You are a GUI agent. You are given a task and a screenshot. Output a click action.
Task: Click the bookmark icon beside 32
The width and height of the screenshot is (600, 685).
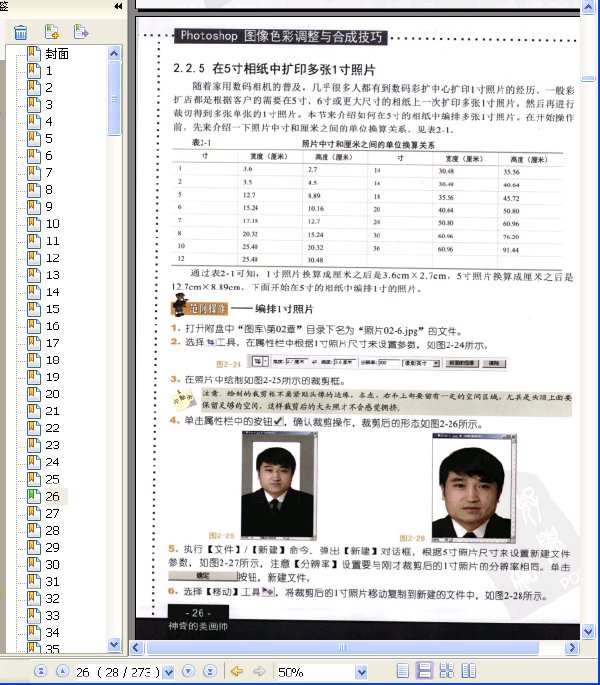[34, 599]
